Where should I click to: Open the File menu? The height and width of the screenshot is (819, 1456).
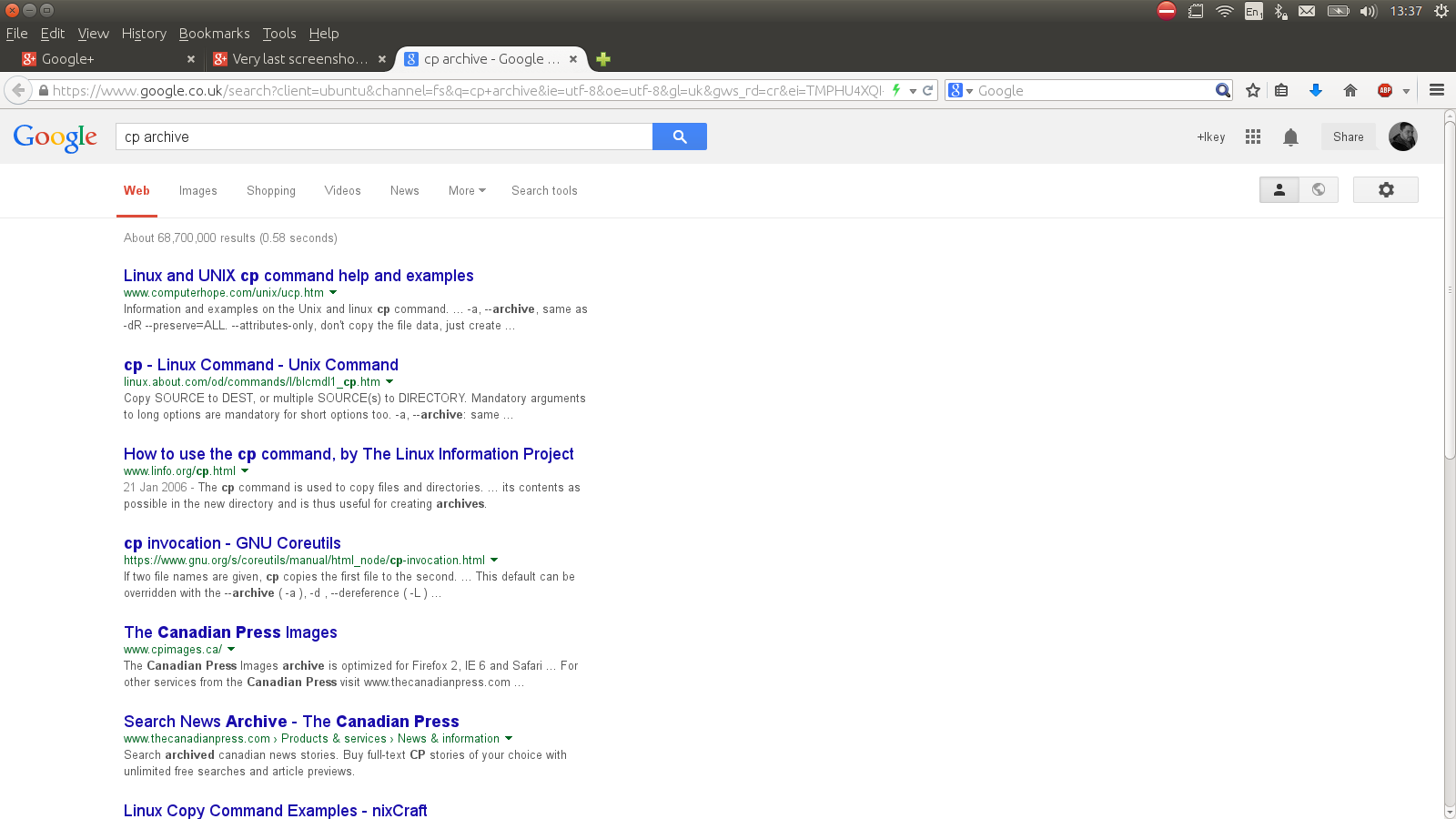pyautogui.click(x=16, y=34)
